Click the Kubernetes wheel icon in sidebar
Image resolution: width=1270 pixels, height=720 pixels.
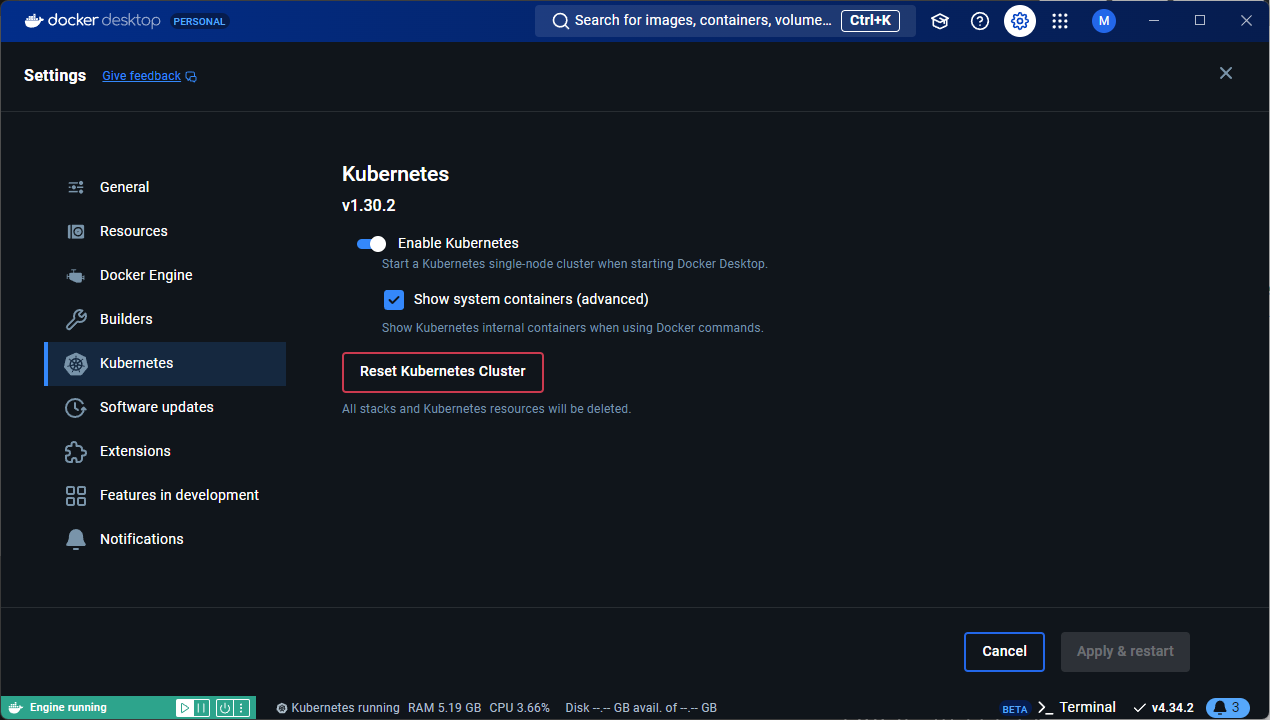click(x=76, y=363)
